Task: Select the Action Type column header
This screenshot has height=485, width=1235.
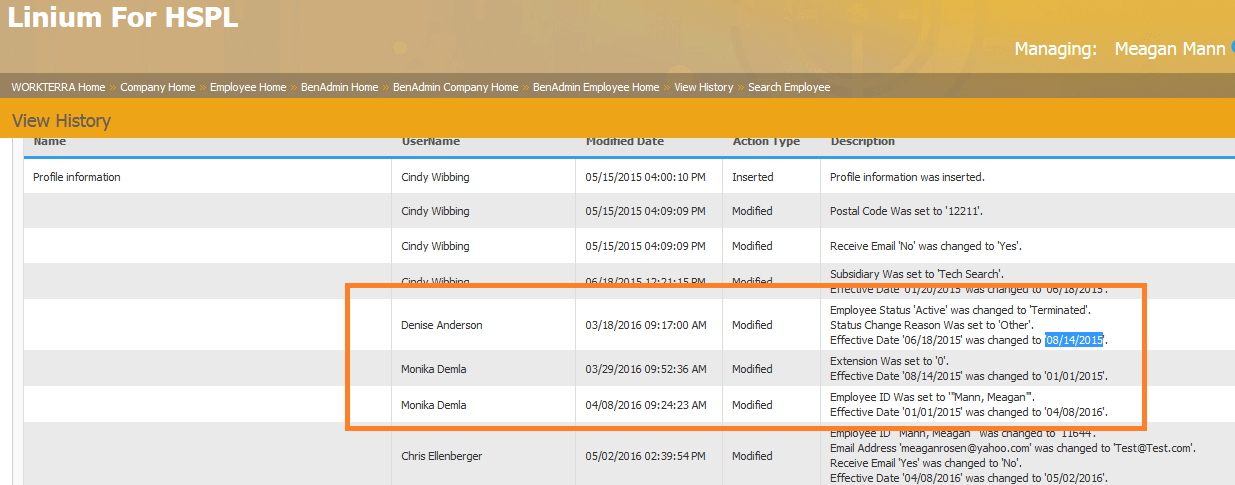Action: pyautogui.click(x=766, y=142)
